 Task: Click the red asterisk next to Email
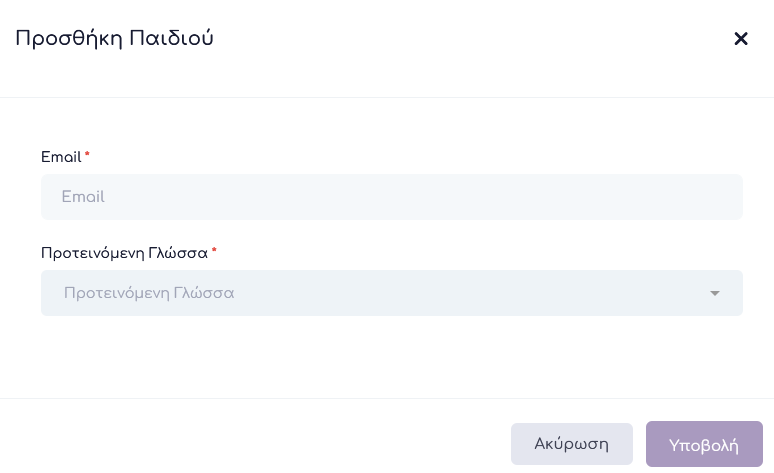(x=87, y=155)
